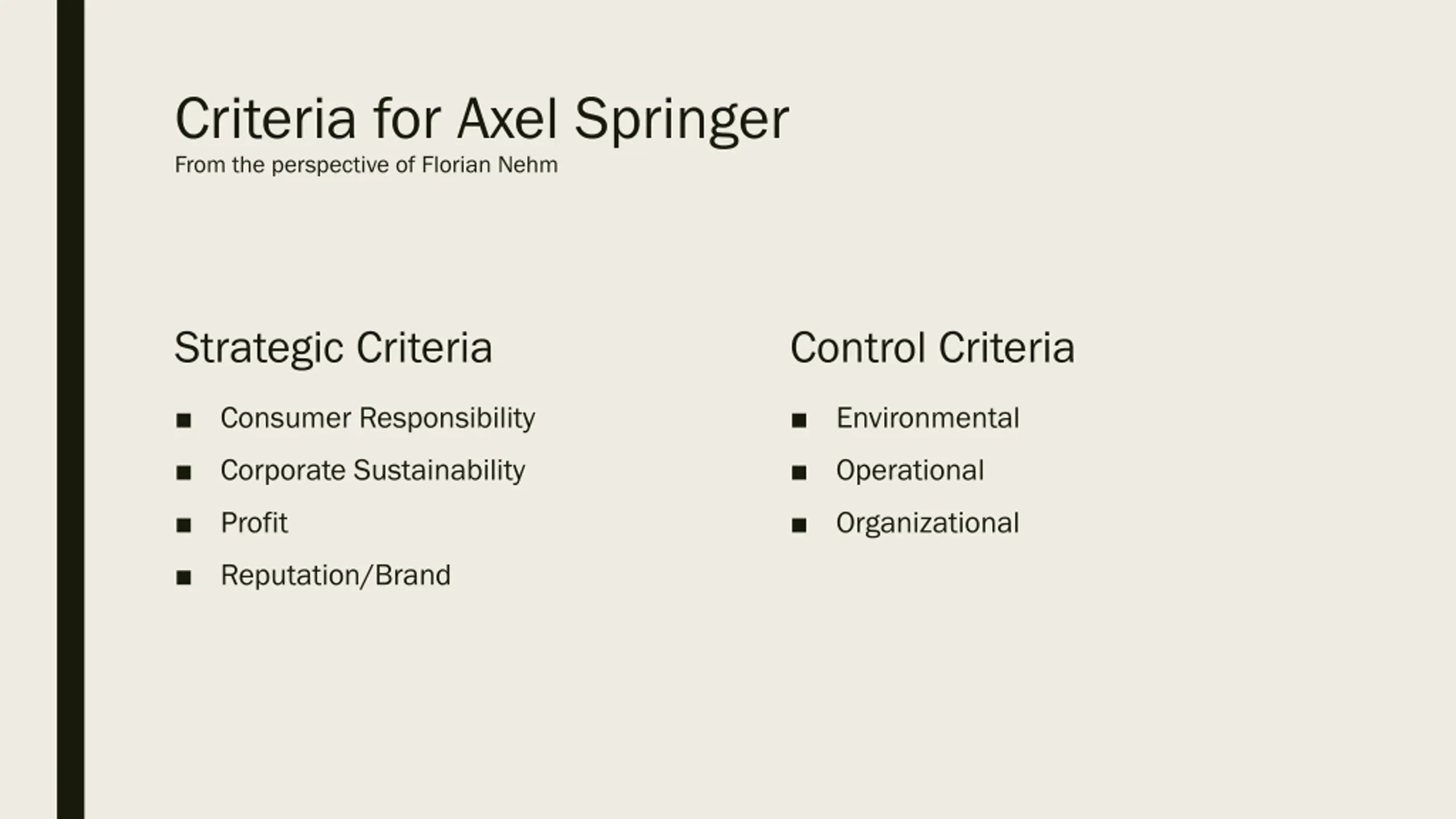This screenshot has width=1456, height=819.
Task: Select the "Control Criteria" heading
Action: click(x=932, y=348)
